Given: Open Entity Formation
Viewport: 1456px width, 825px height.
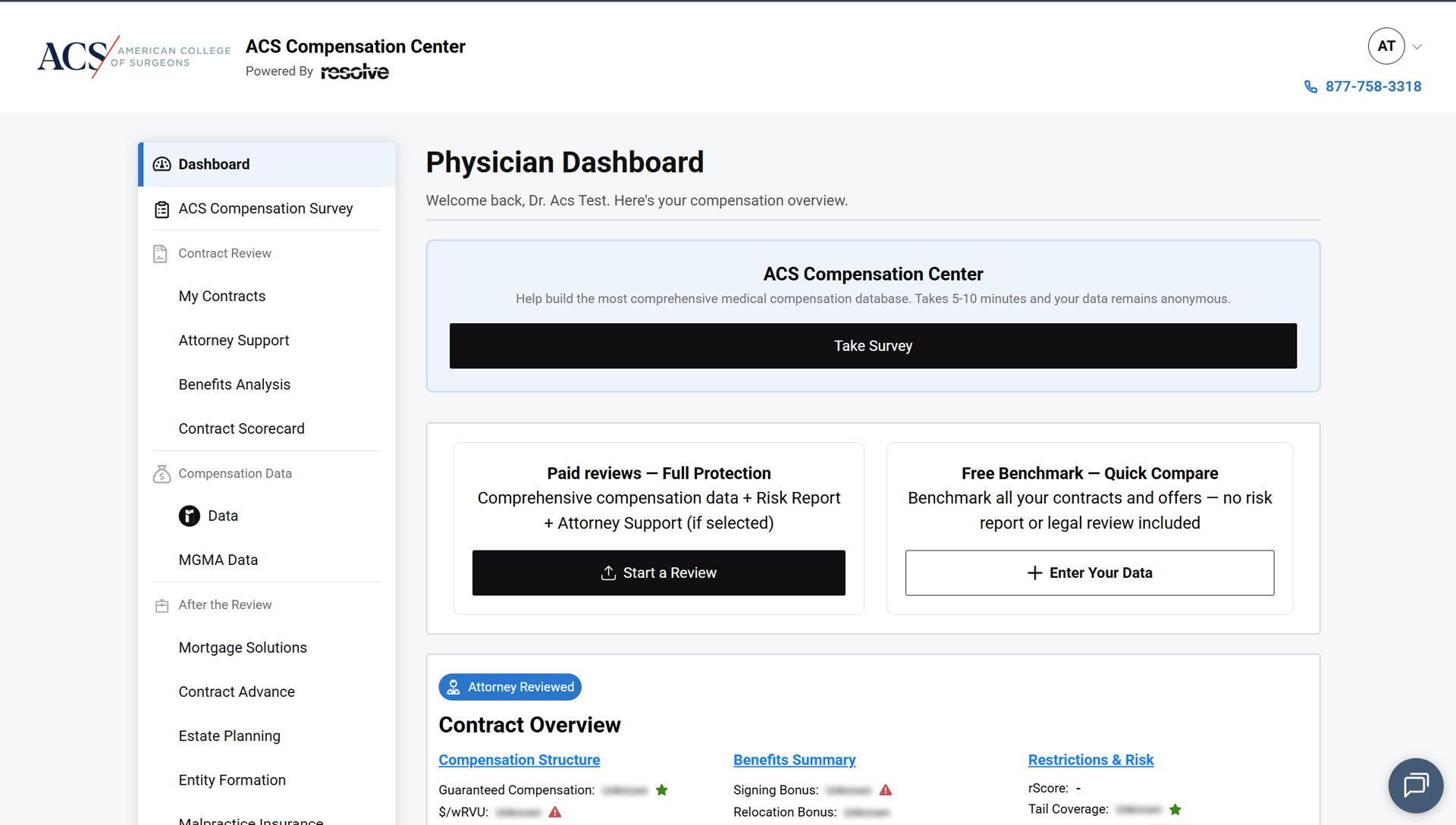Looking at the screenshot, I should click(232, 780).
